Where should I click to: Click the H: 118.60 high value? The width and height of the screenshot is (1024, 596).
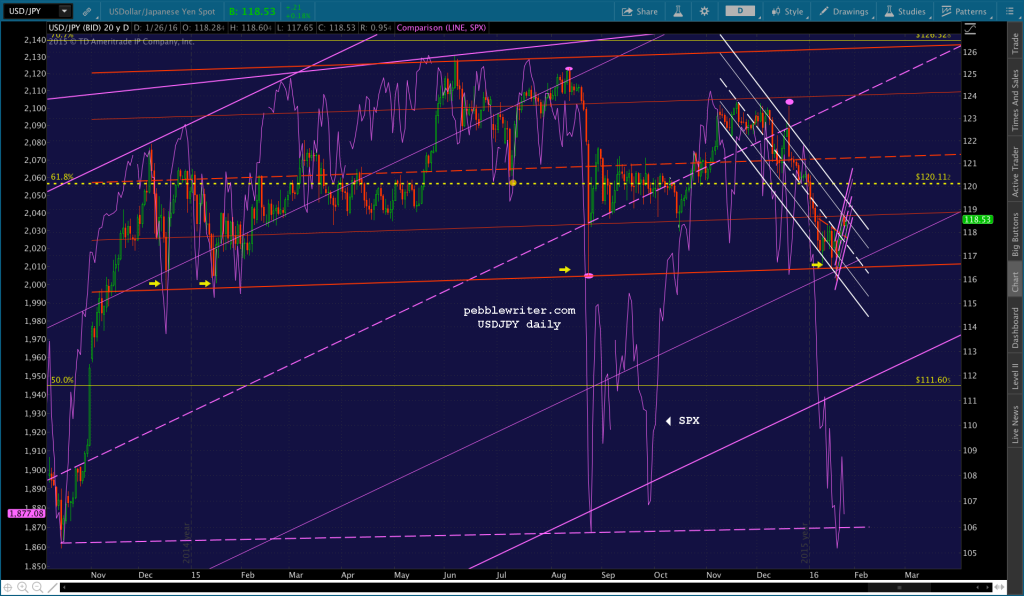(249, 28)
